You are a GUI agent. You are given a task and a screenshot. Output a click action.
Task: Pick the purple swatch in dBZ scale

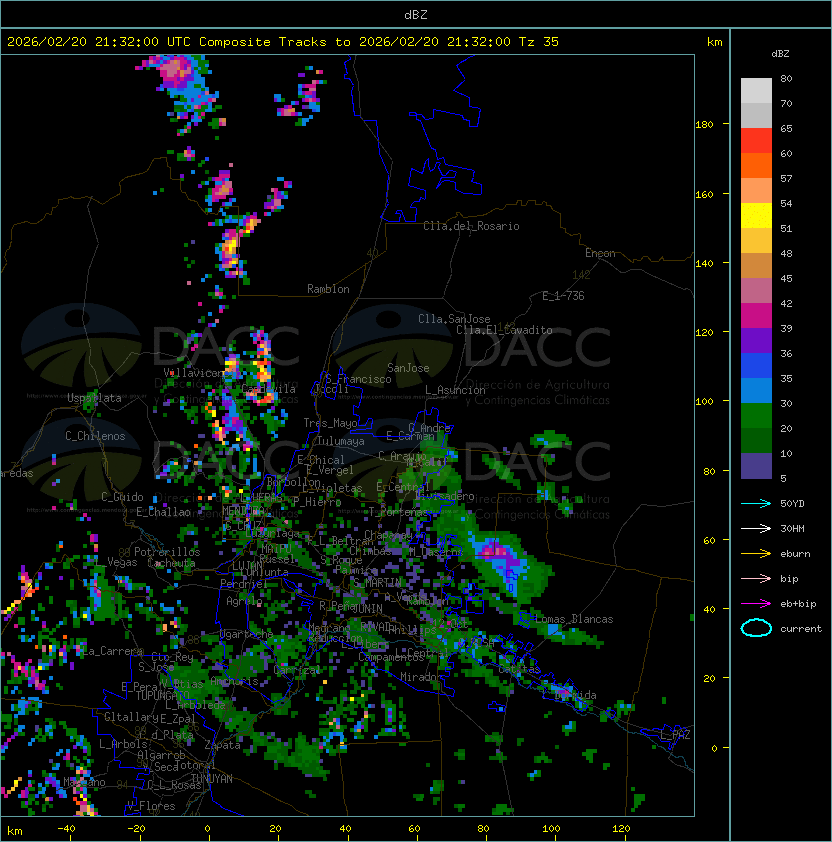[756, 341]
